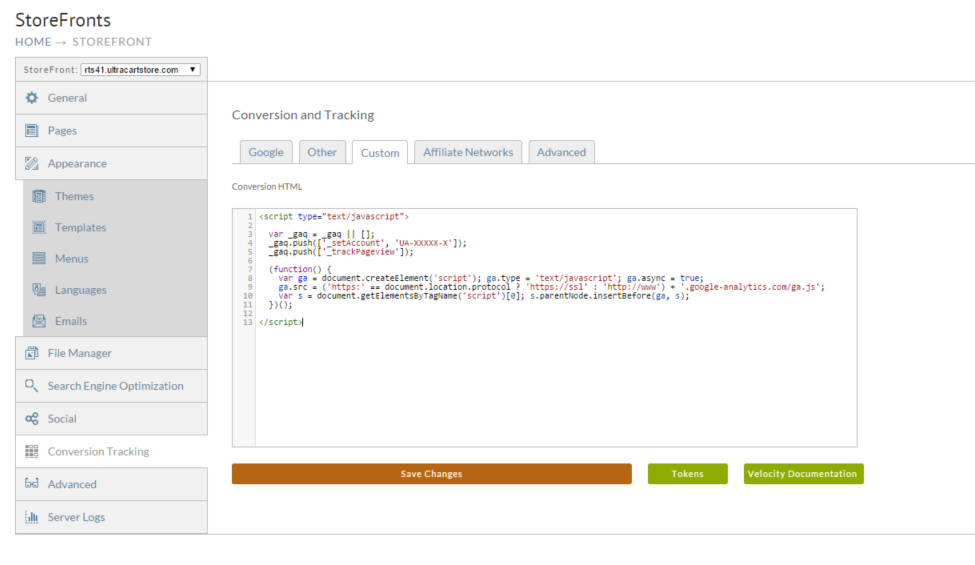This screenshot has width=975, height=565.
Task: Click the Languages icon
Action: point(39,290)
